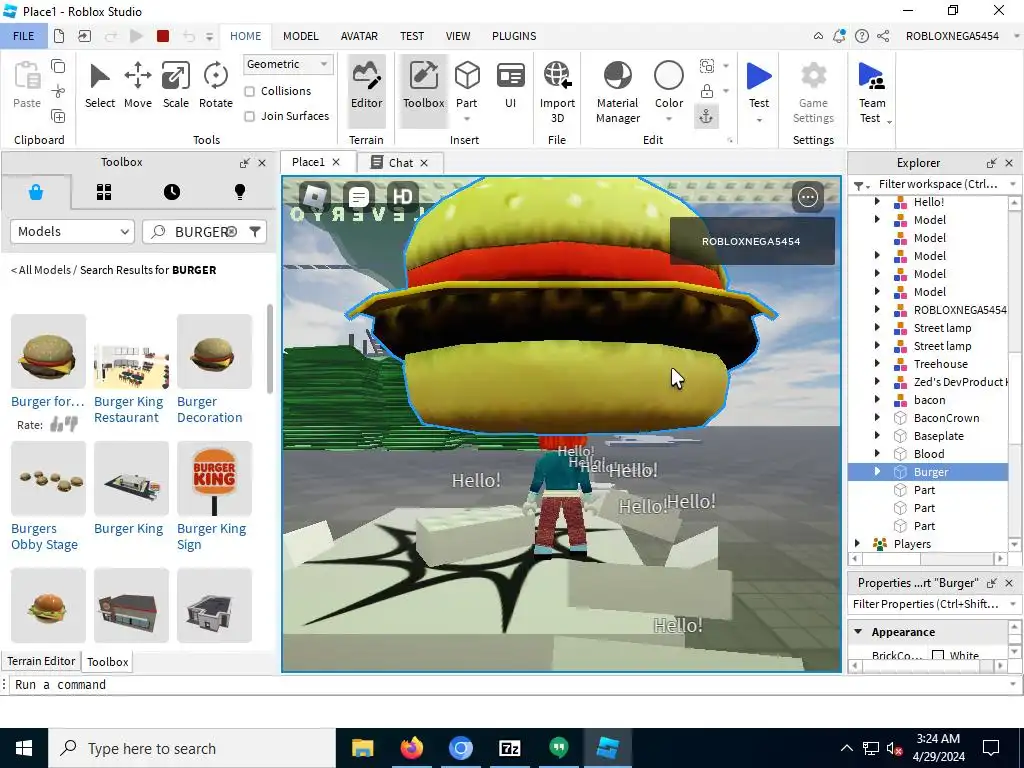Open the VIEW ribbon tab

click(x=458, y=36)
